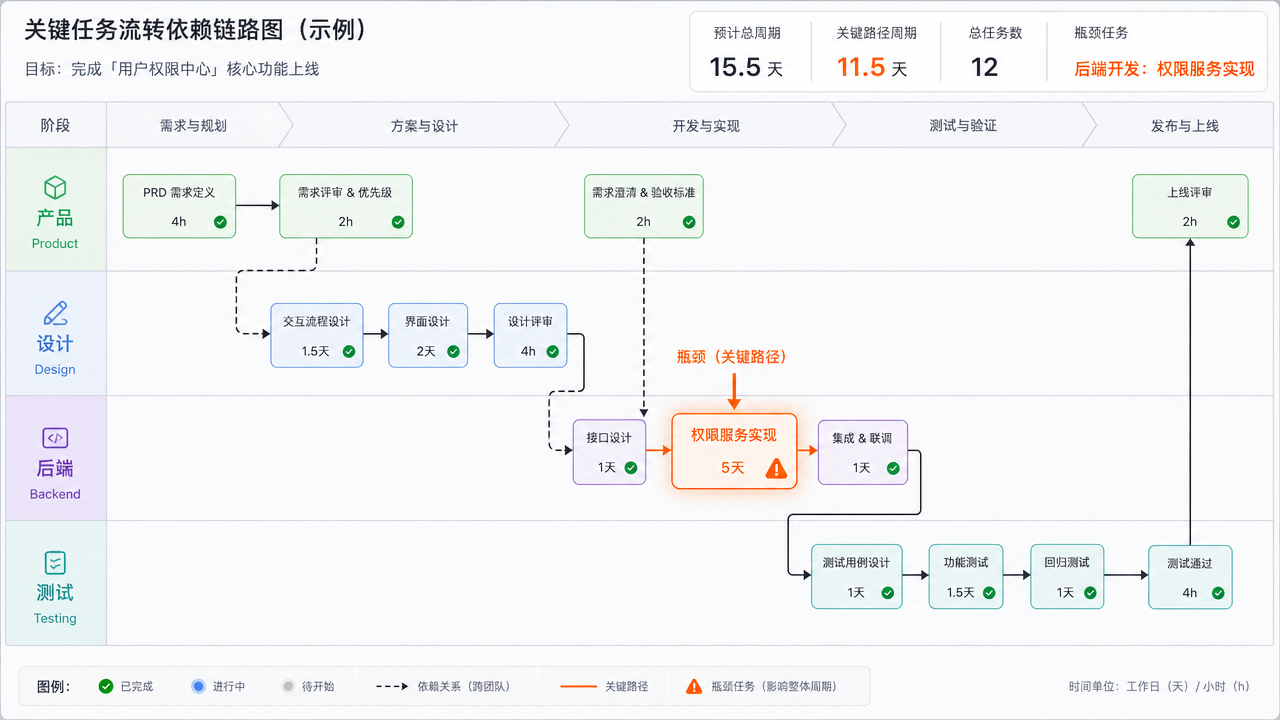
Task: Open the 回归测试 task card
Action: 1067,577
